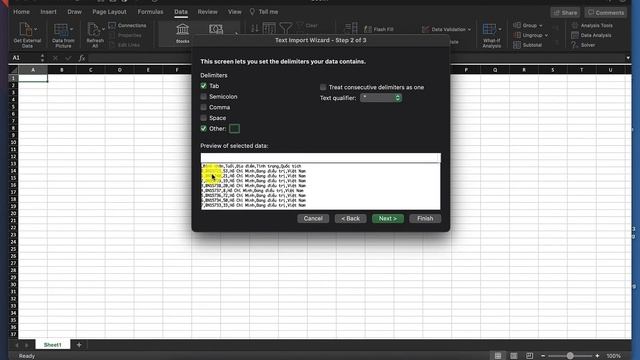Click the Get External Data icon
The image size is (640, 360).
pyautogui.click(x=25, y=29)
